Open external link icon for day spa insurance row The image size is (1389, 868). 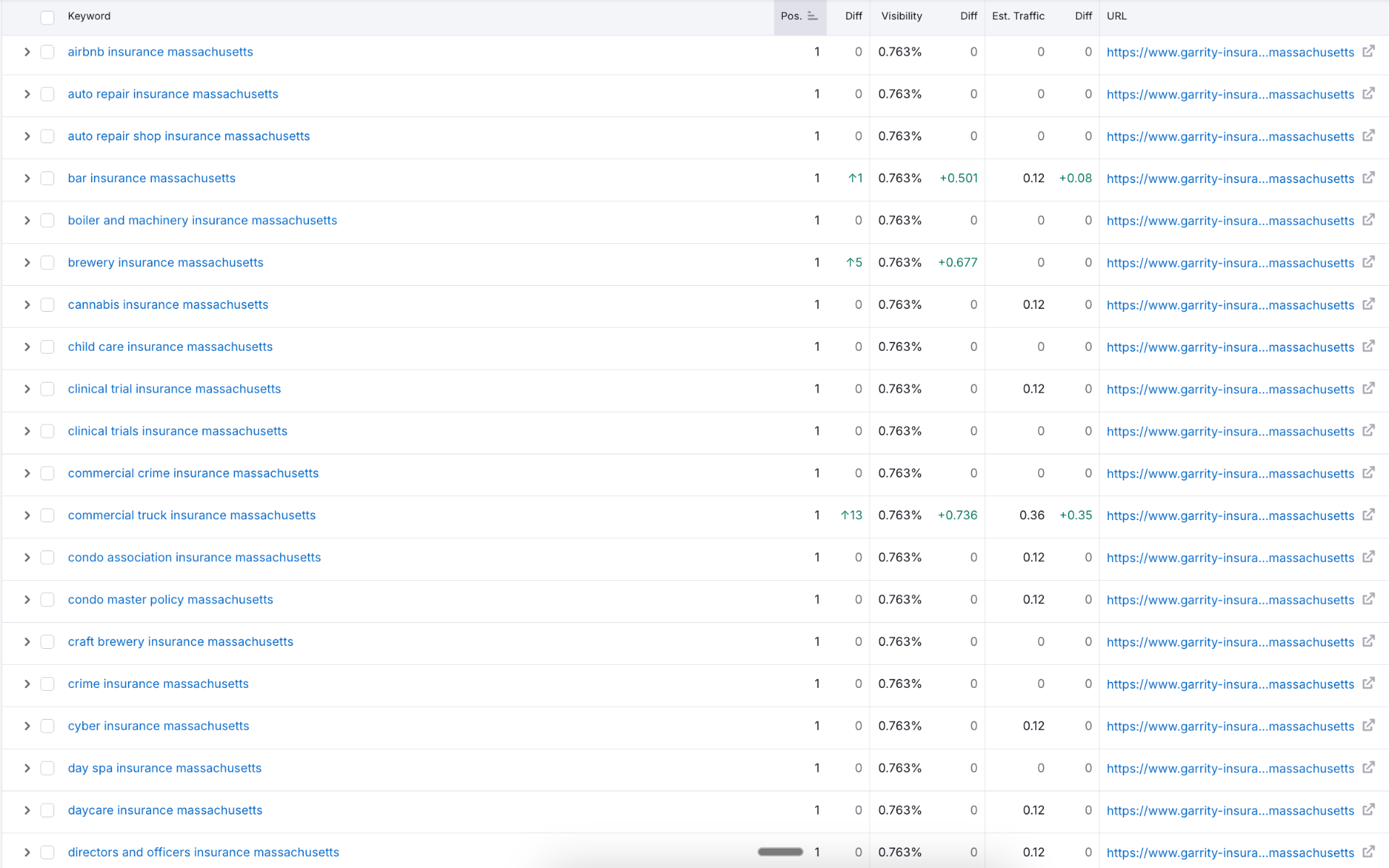[x=1368, y=767]
